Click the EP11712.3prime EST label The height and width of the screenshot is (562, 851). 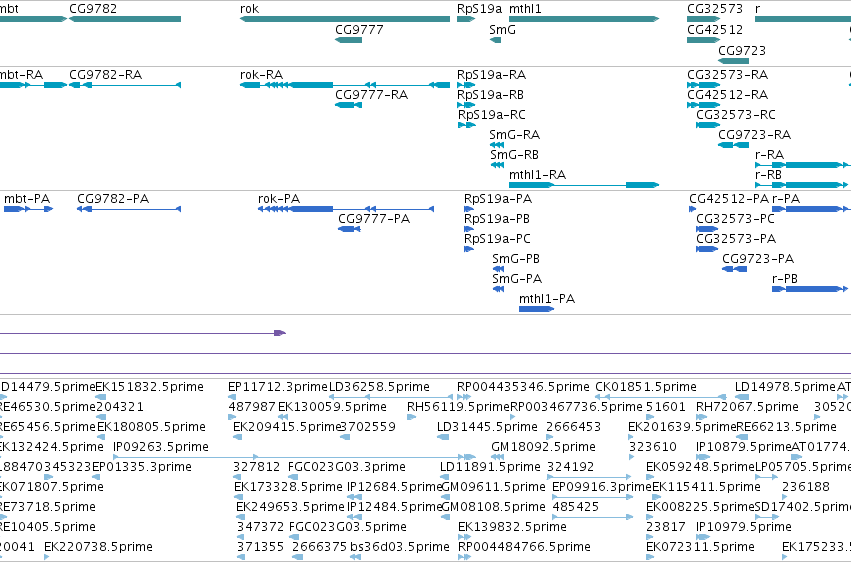[278, 387]
